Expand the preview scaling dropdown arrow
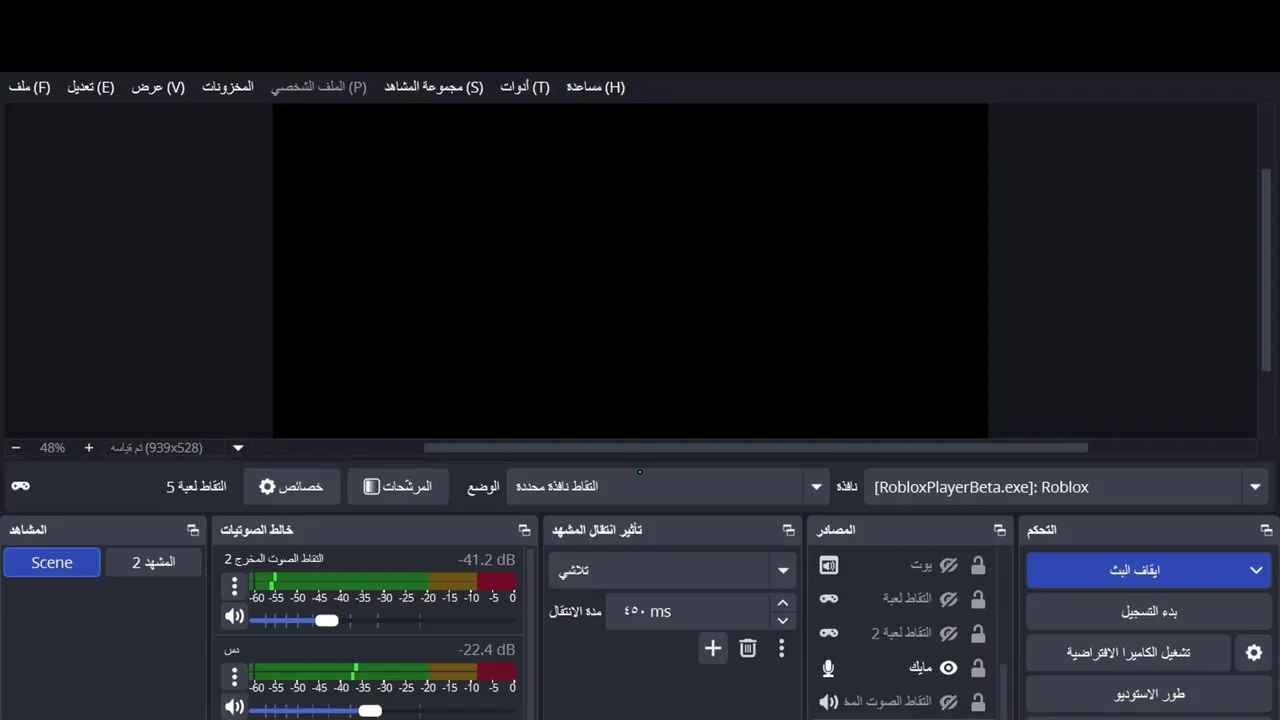1280x720 pixels. tap(238, 448)
